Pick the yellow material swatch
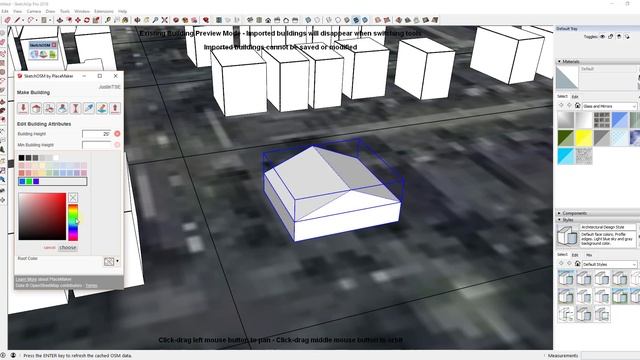The image size is (640, 360). pyautogui.click(x=584, y=138)
